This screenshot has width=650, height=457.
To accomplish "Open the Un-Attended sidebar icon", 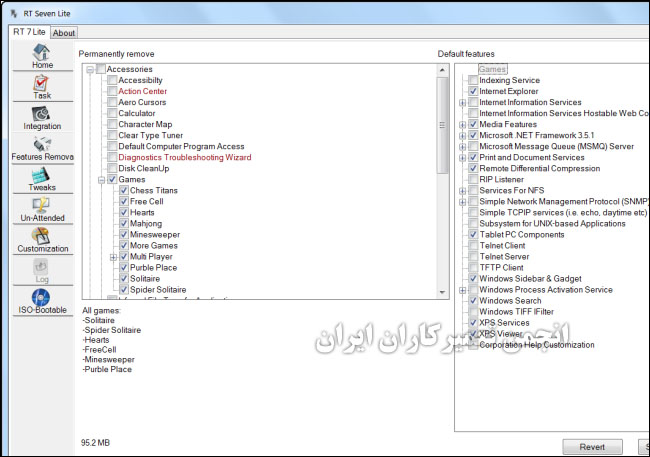I will coord(41,206).
